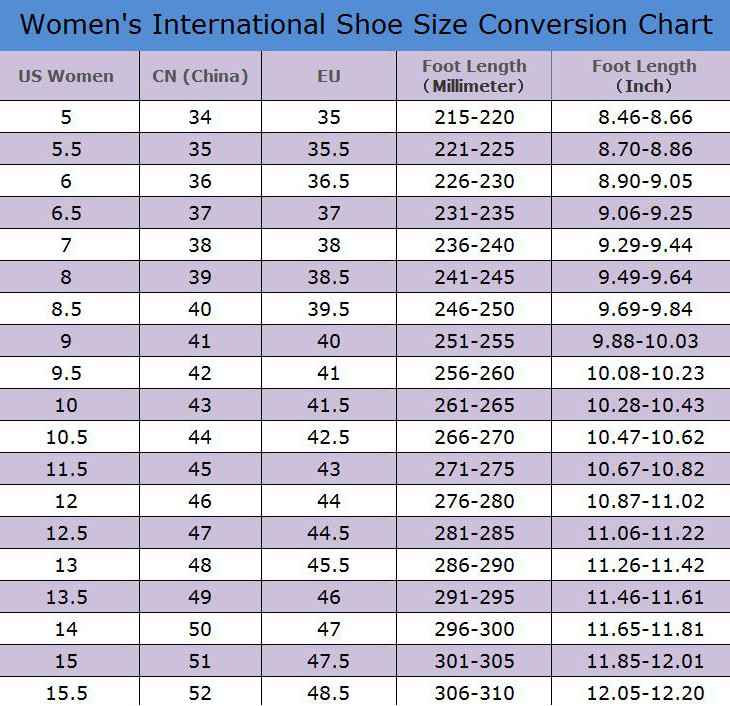Click the 251-255 millimeter cell
Viewport: 730px width, 706px height.
(474, 341)
